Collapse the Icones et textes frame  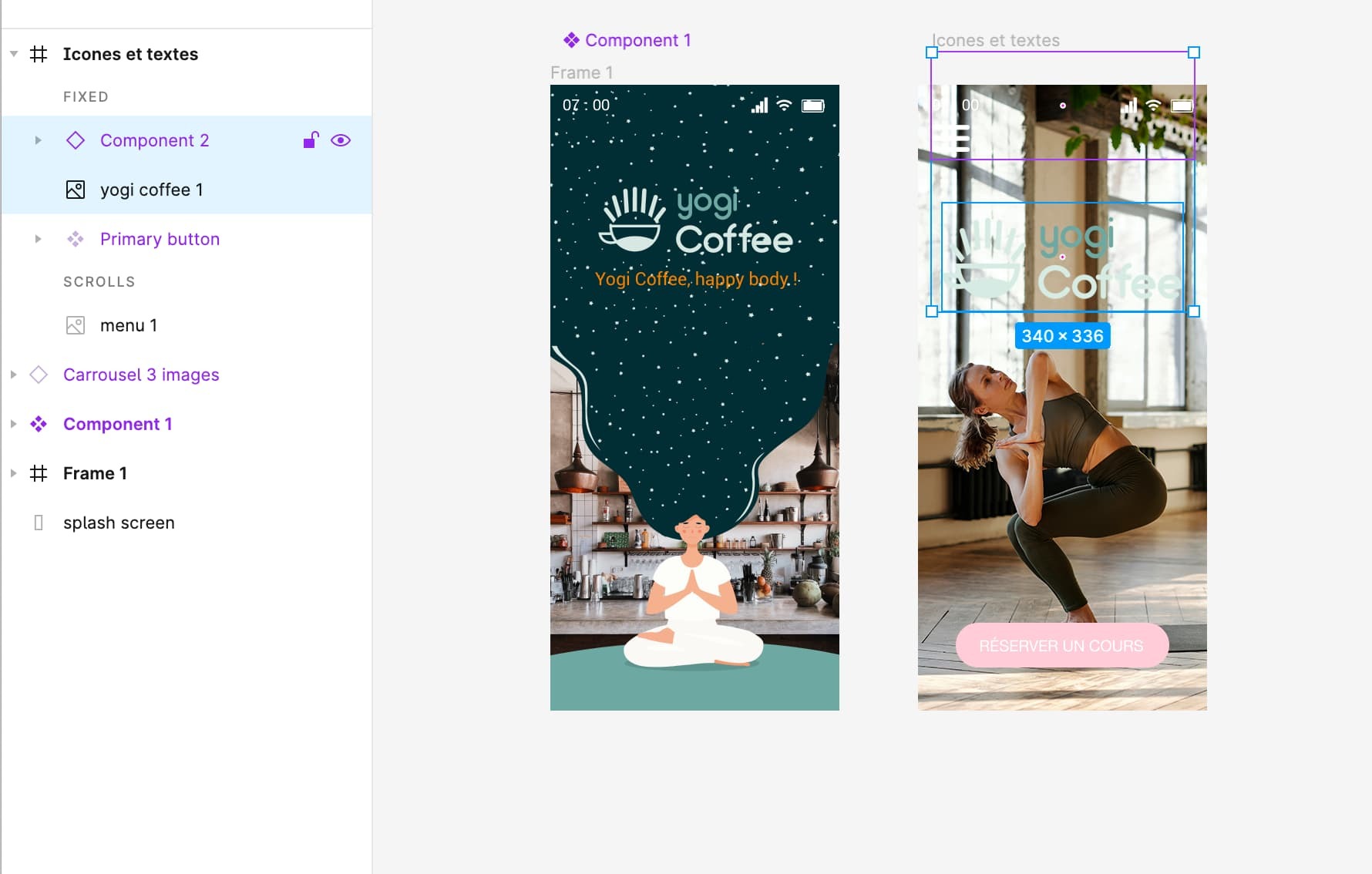pyautogui.click(x=14, y=54)
